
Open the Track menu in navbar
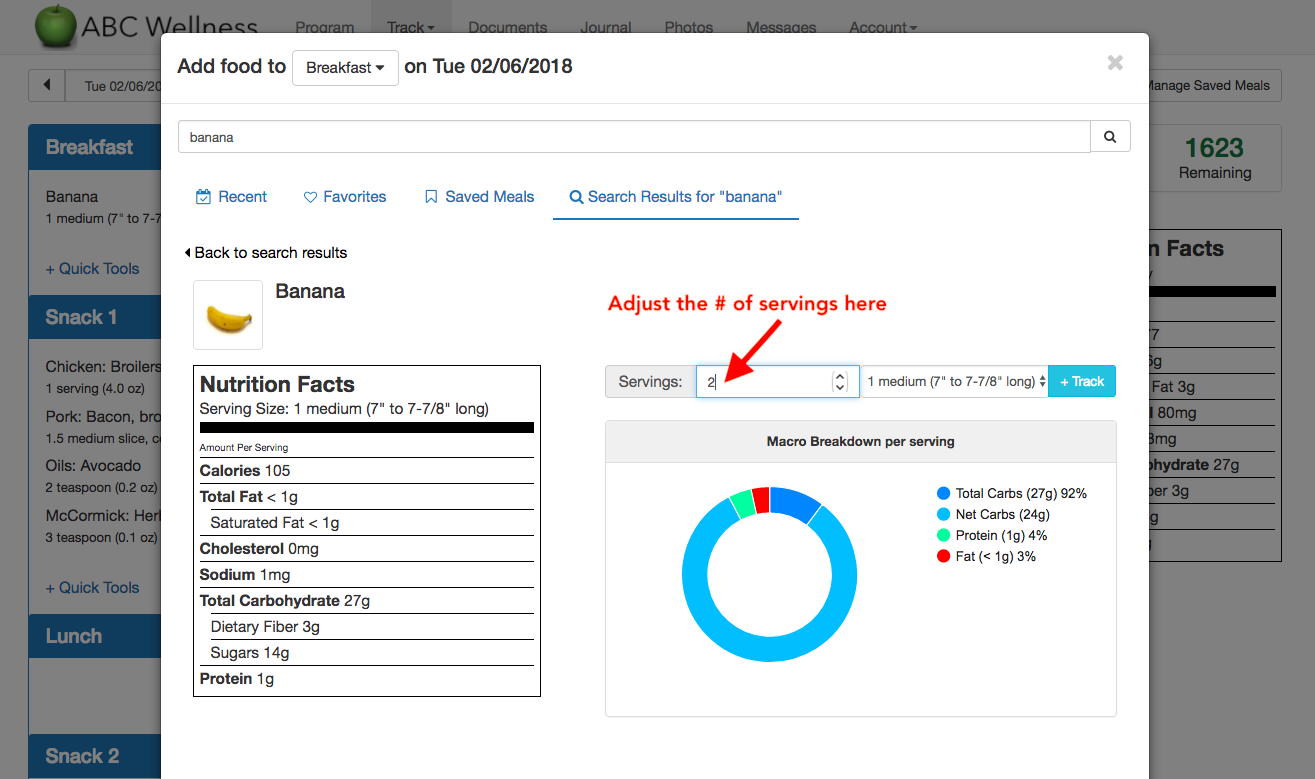(410, 27)
